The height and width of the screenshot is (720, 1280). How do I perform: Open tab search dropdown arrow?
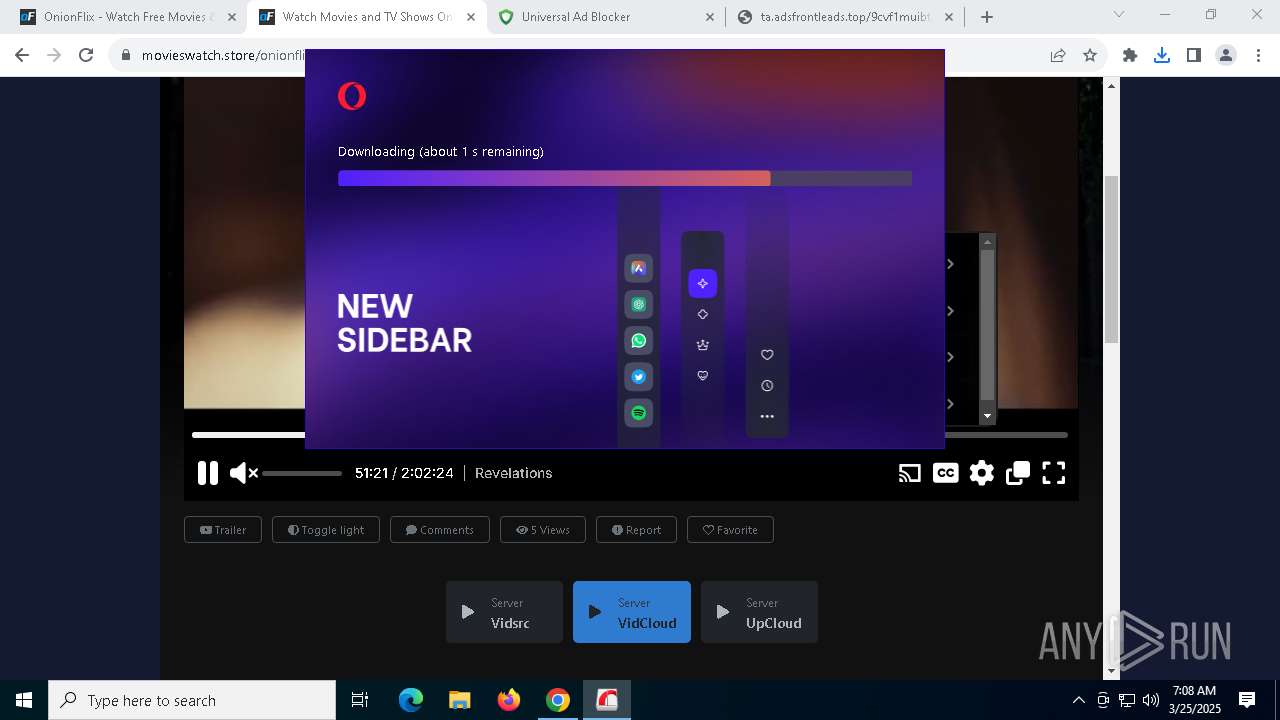[x=1119, y=14]
